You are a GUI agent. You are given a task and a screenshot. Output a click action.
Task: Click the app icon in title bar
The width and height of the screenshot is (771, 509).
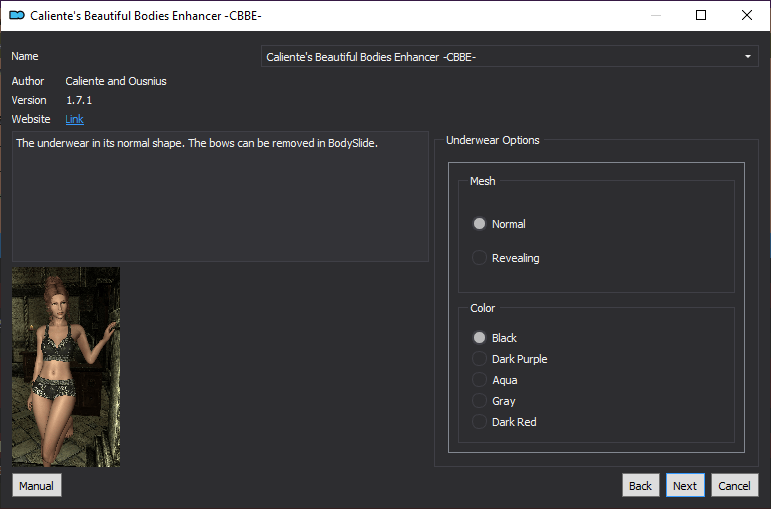coord(17,15)
